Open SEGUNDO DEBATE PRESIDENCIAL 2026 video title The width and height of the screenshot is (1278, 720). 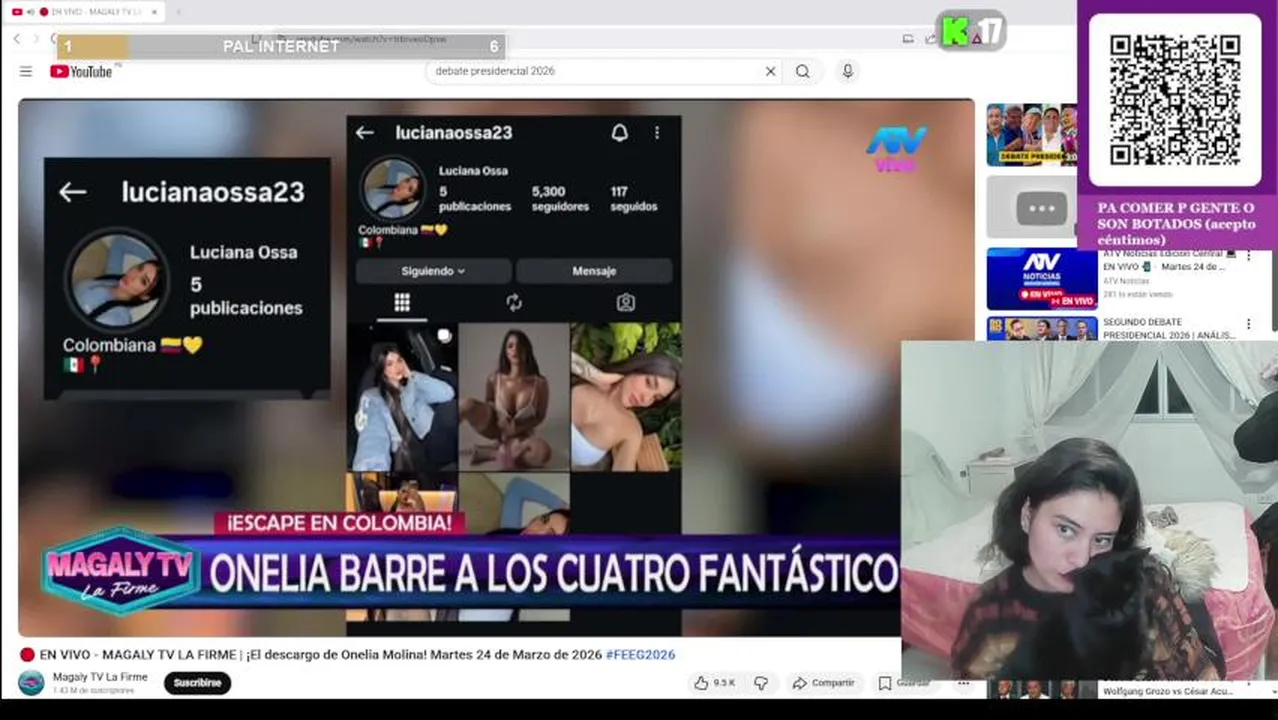[x=1170, y=329]
